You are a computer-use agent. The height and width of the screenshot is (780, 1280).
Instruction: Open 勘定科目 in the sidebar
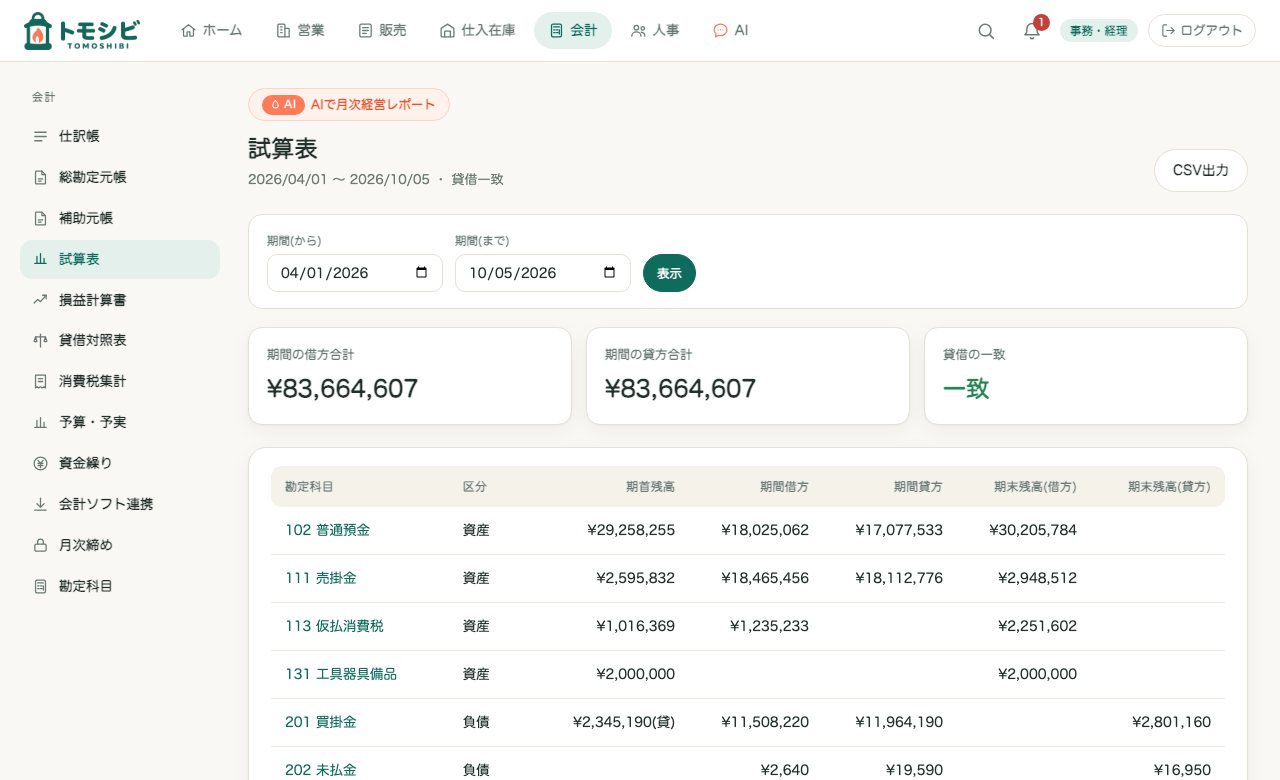click(x=120, y=586)
